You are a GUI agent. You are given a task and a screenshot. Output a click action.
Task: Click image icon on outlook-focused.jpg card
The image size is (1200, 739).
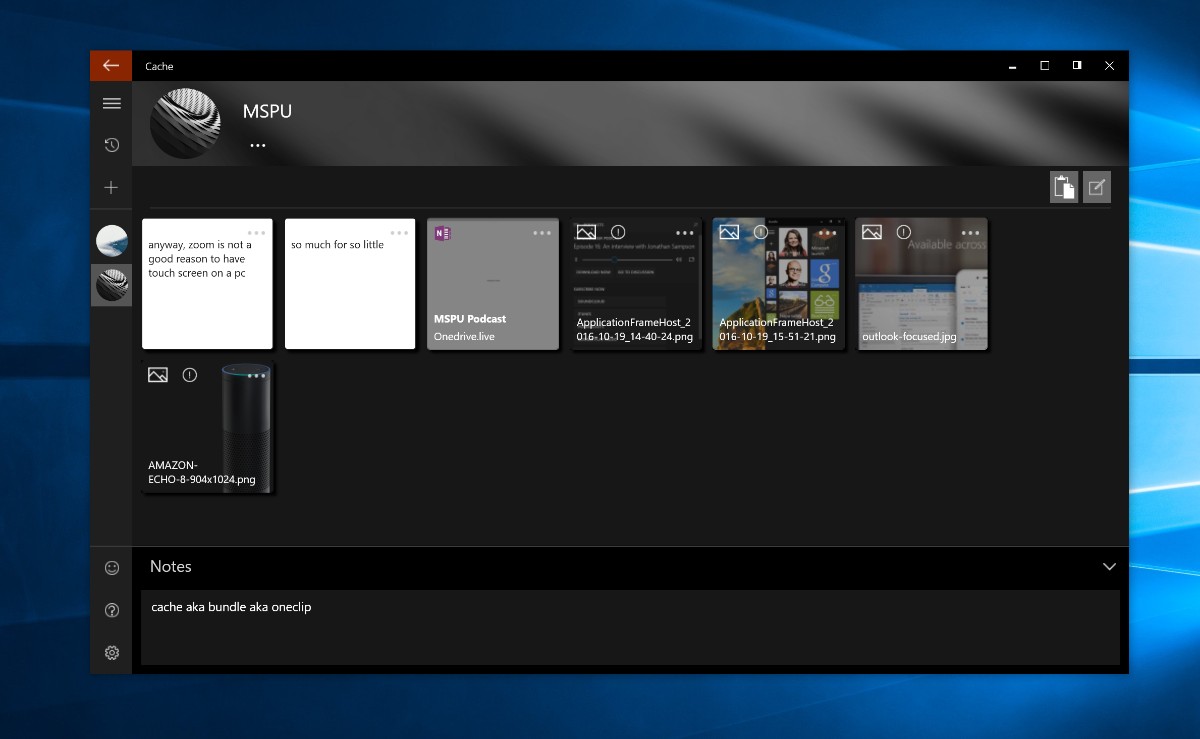point(872,232)
